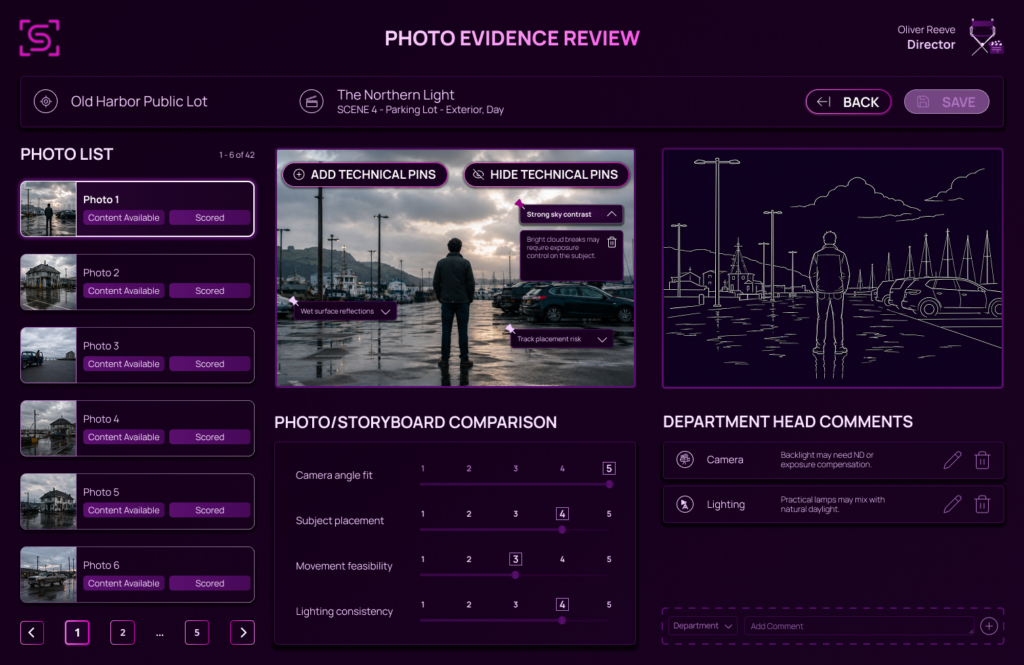Select Photo 2 in the list
Image resolution: width=1024 pixels, height=665 pixels.
[x=137, y=282]
